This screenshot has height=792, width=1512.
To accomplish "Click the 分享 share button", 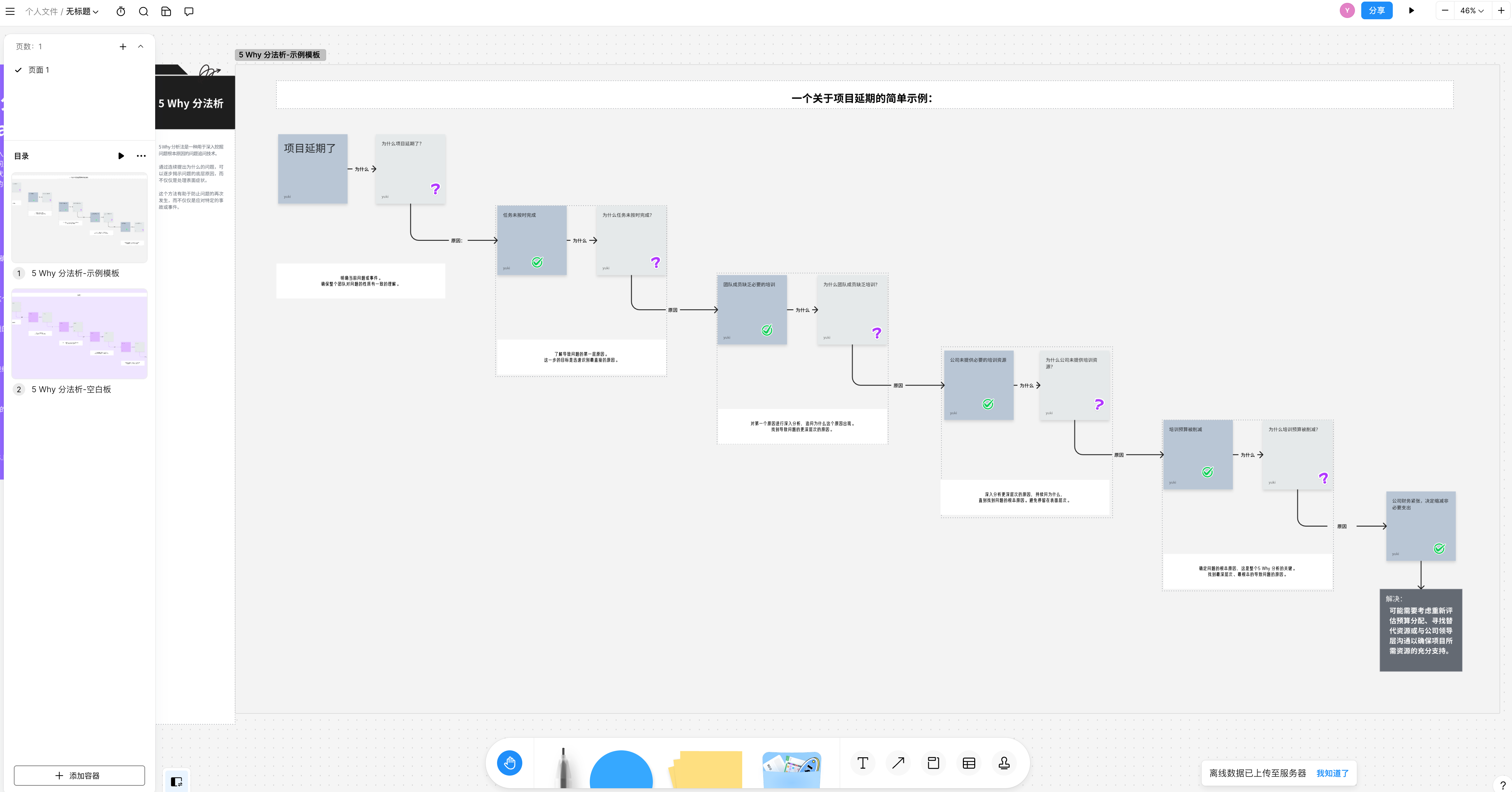I will [1376, 10].
